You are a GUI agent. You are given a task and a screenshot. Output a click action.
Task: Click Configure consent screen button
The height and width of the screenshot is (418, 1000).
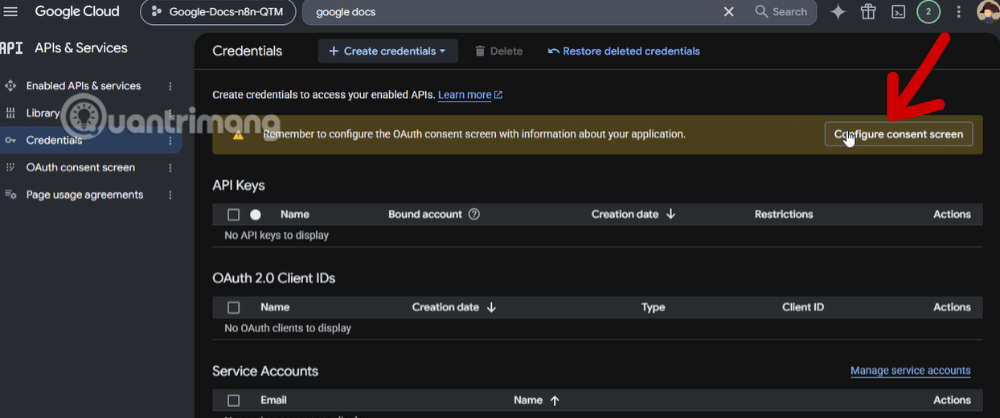pyautogui.click(x=899, y=134)
